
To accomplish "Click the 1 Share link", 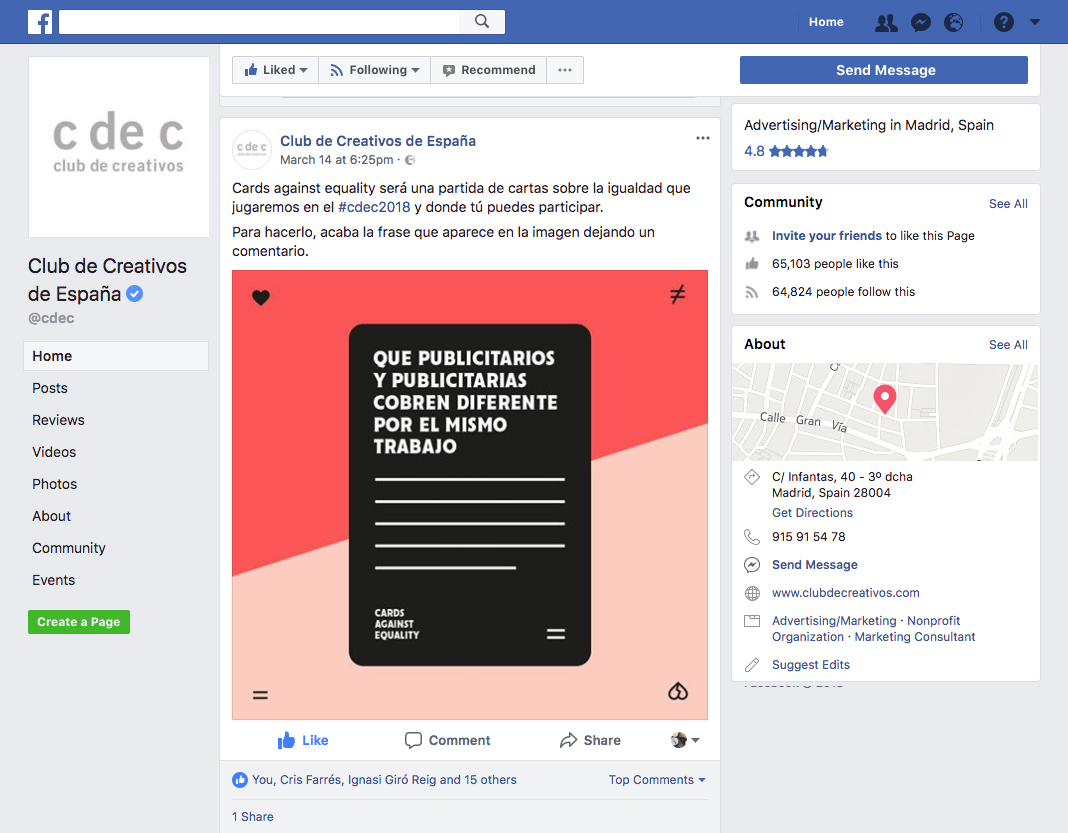I will coord(253,817).
